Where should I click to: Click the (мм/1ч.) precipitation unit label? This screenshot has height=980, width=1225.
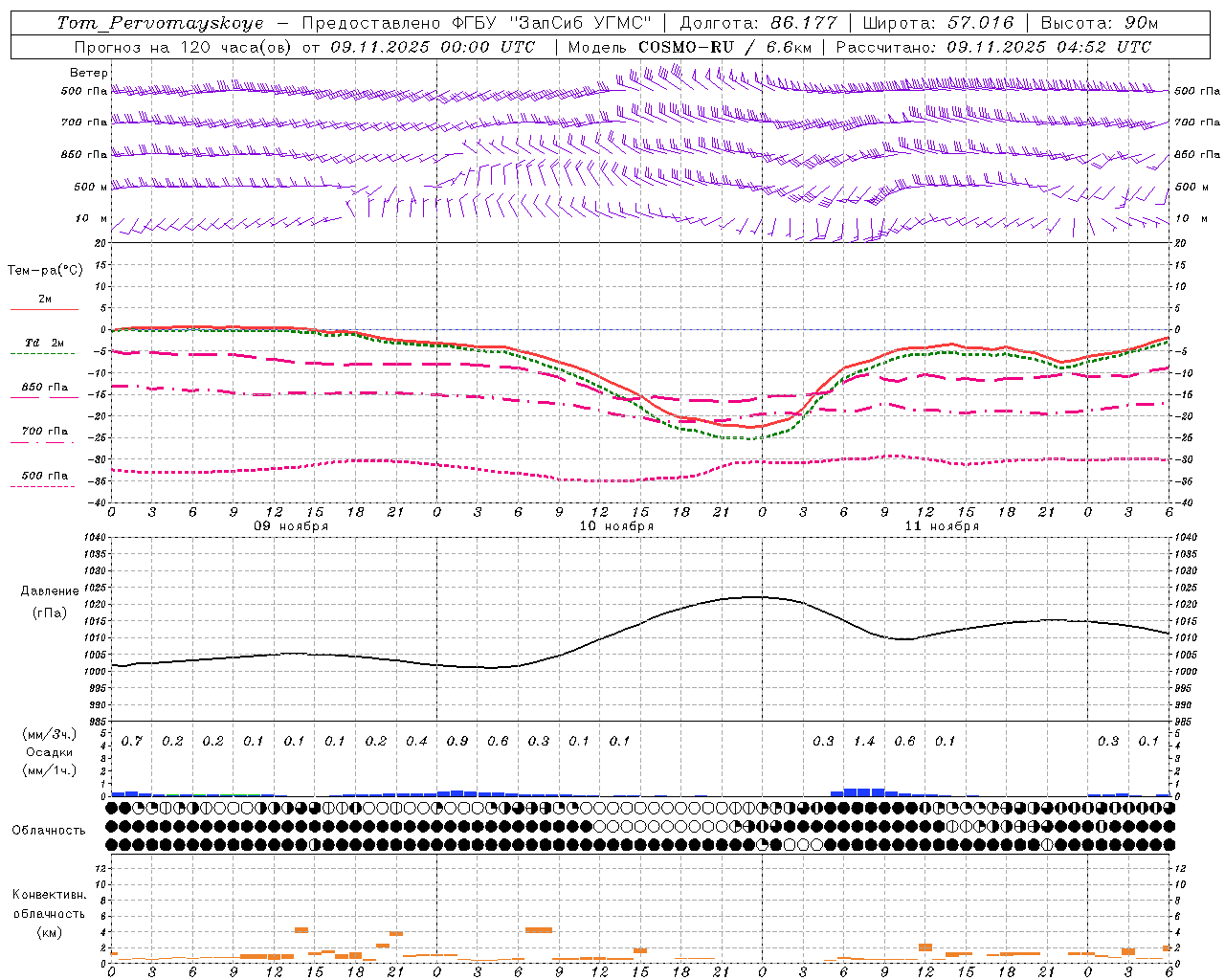(49, 770)
